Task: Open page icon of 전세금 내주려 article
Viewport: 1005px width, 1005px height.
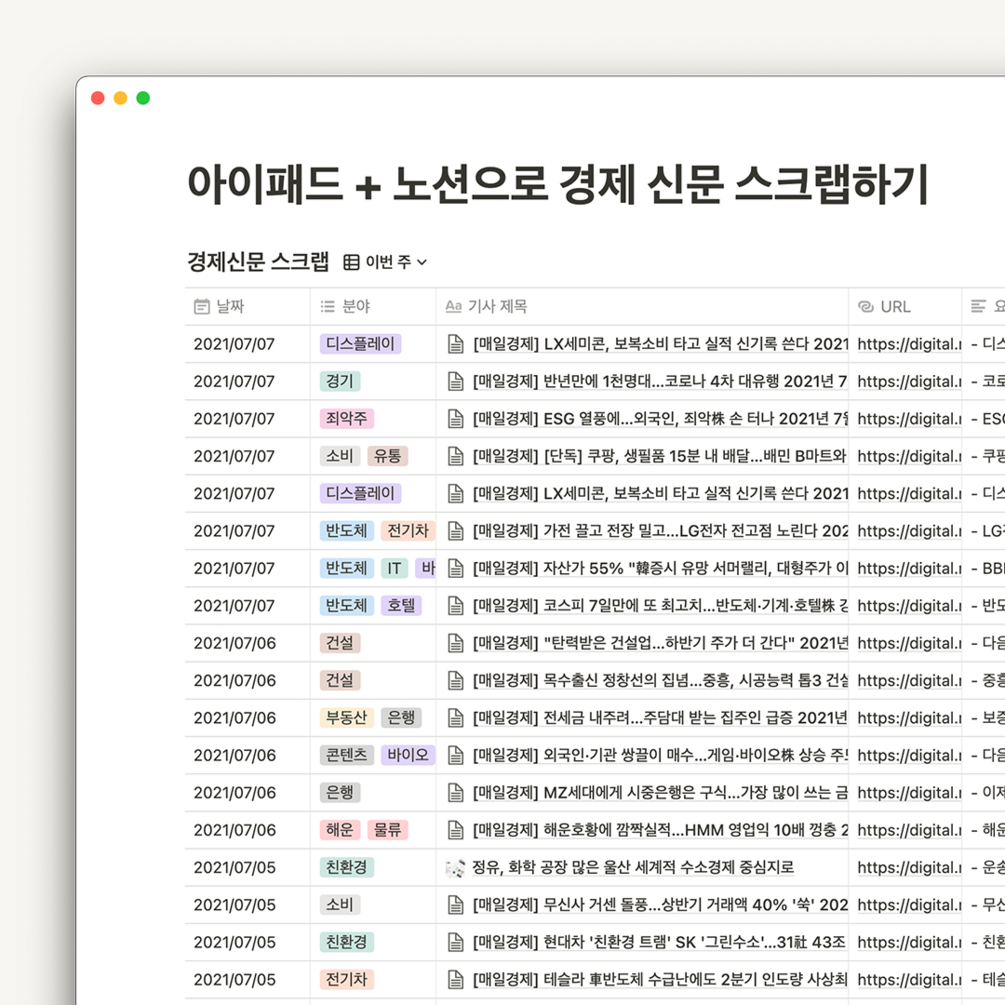Action: [x=455, y=718]
